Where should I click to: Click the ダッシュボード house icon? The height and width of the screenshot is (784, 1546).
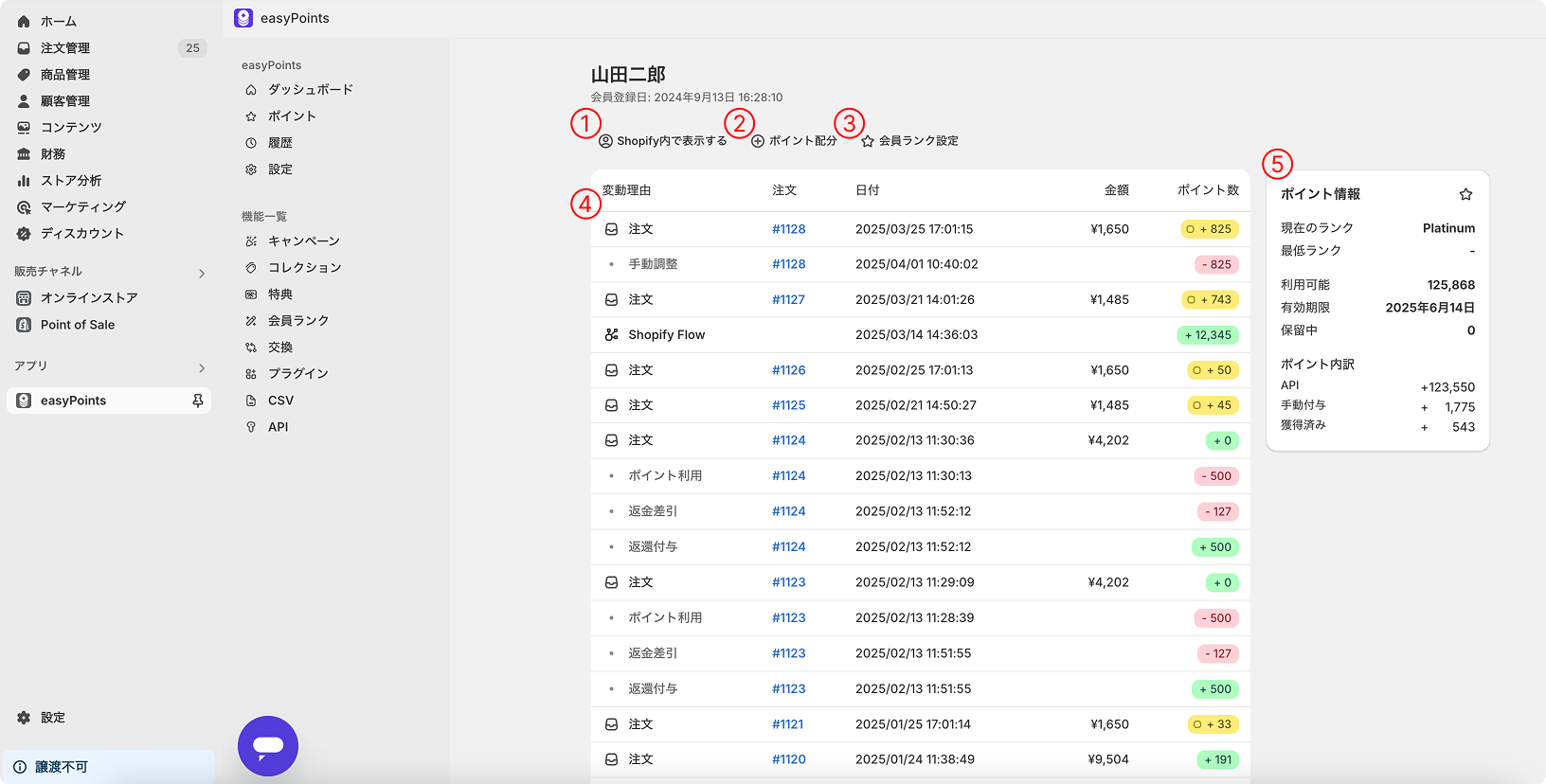pyautogui.click(x=251, y=89)
